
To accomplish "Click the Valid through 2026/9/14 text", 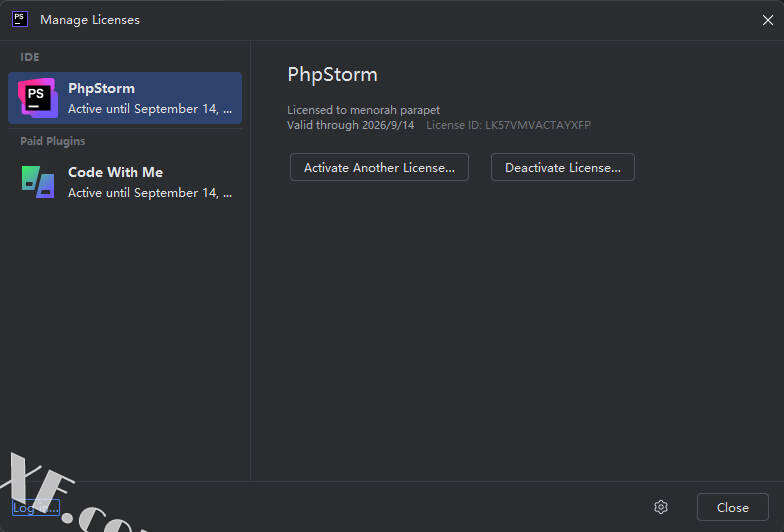I will pyautogui.click(x=350, y=125).
